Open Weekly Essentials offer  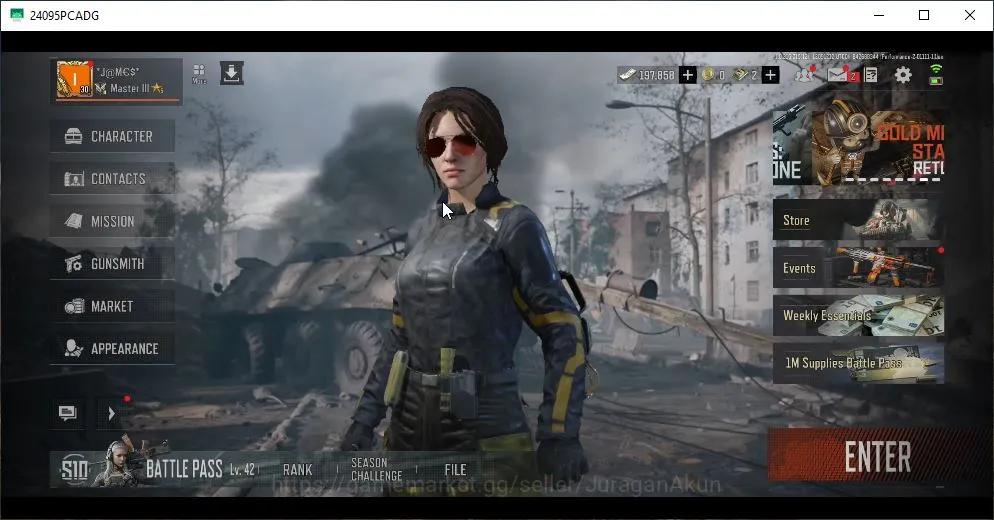coord(858,315)
